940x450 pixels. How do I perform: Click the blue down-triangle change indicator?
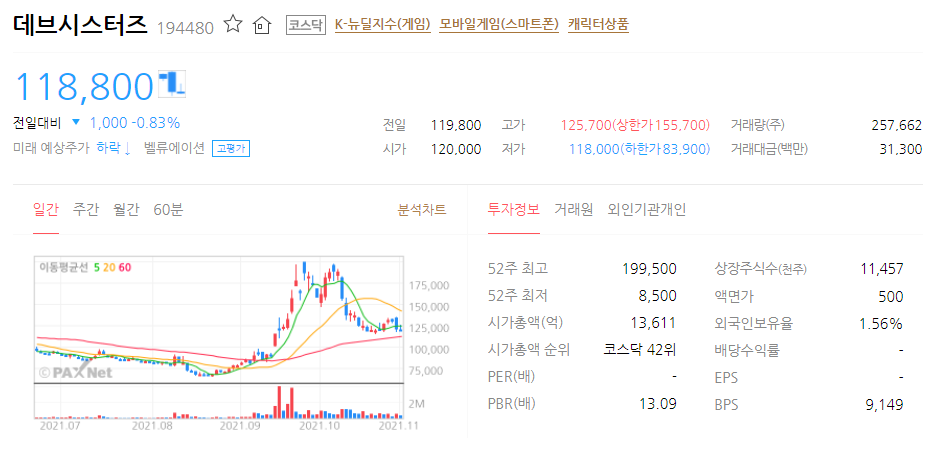(76, 122)
